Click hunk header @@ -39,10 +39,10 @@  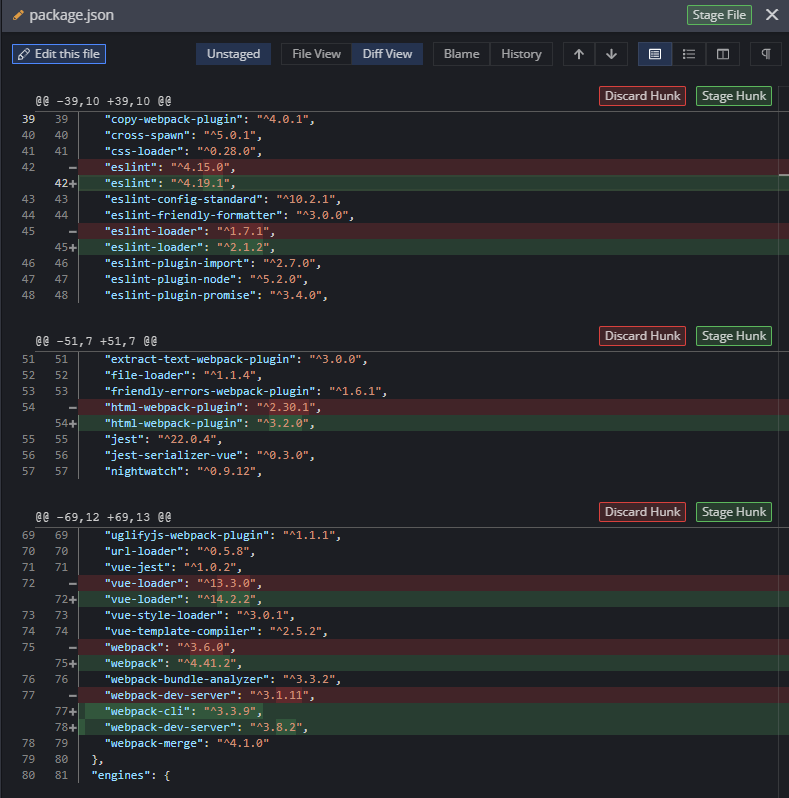pos(103,101)
